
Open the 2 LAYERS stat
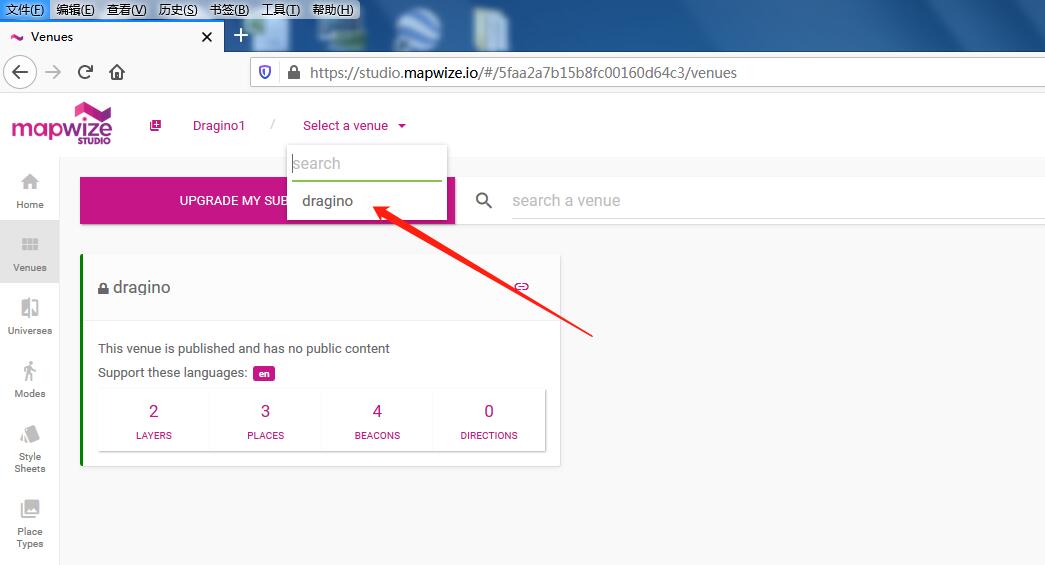pyautogui.click(x=153, y=421)
